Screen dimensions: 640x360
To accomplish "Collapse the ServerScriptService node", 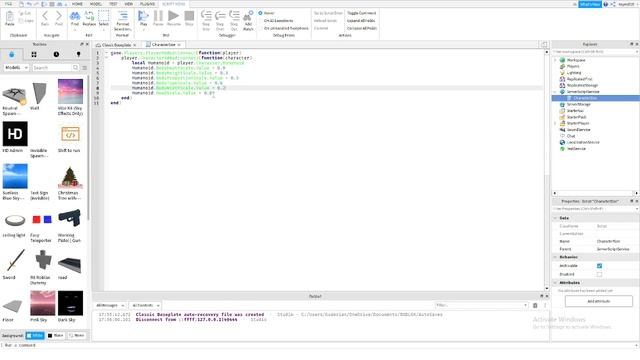I will (555, 92).
